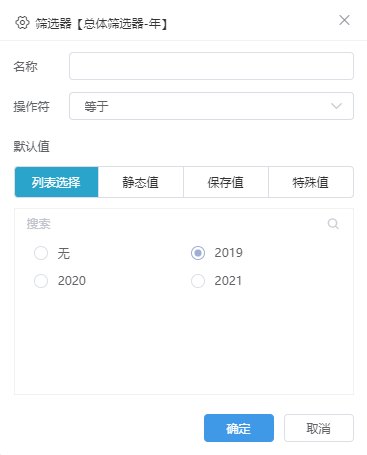Viewport: 367px width, 455px height.
Task: Click the 默认值 section label
Action: point(32,146)
